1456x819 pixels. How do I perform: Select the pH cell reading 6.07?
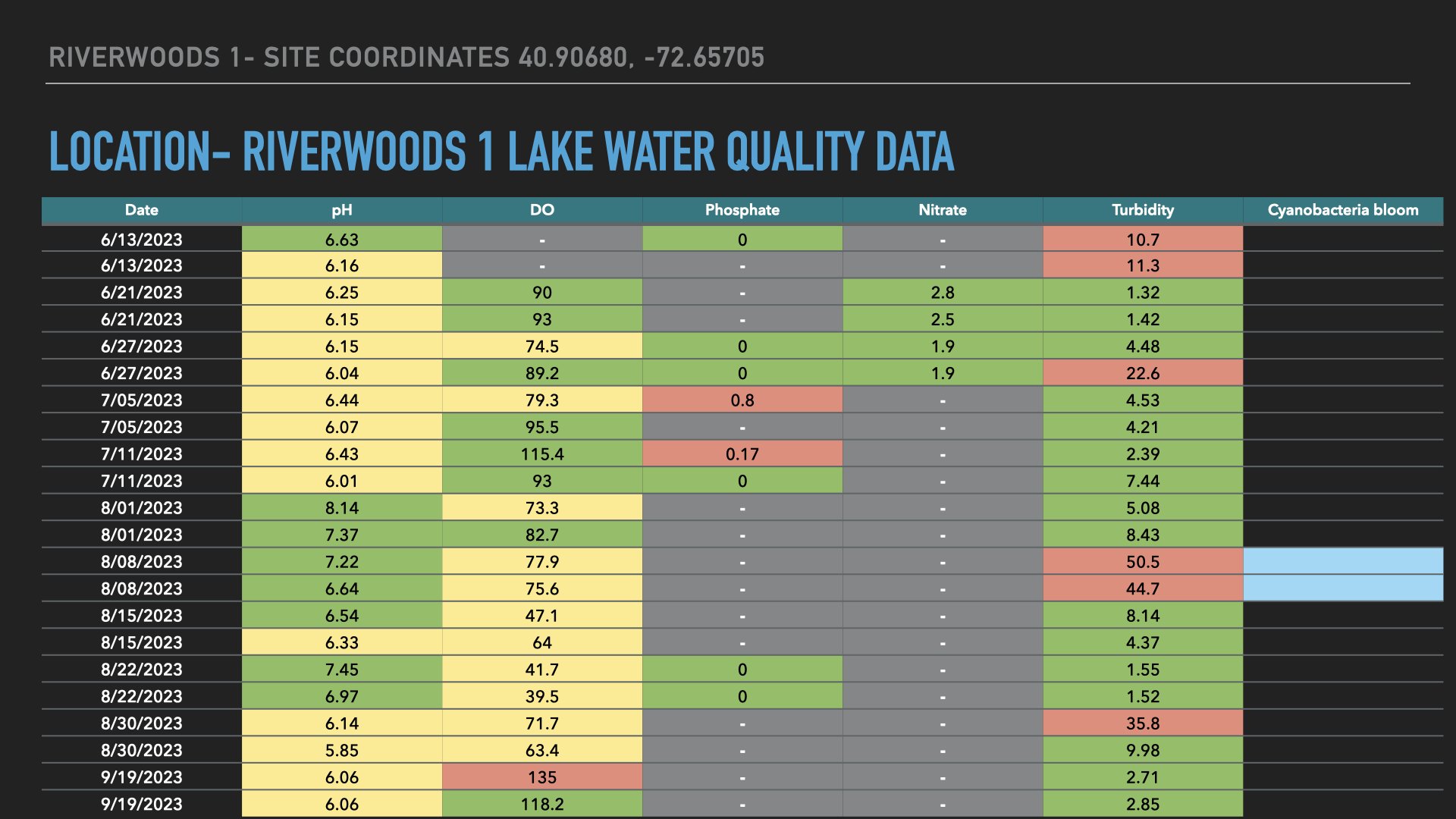coord(342,427)
